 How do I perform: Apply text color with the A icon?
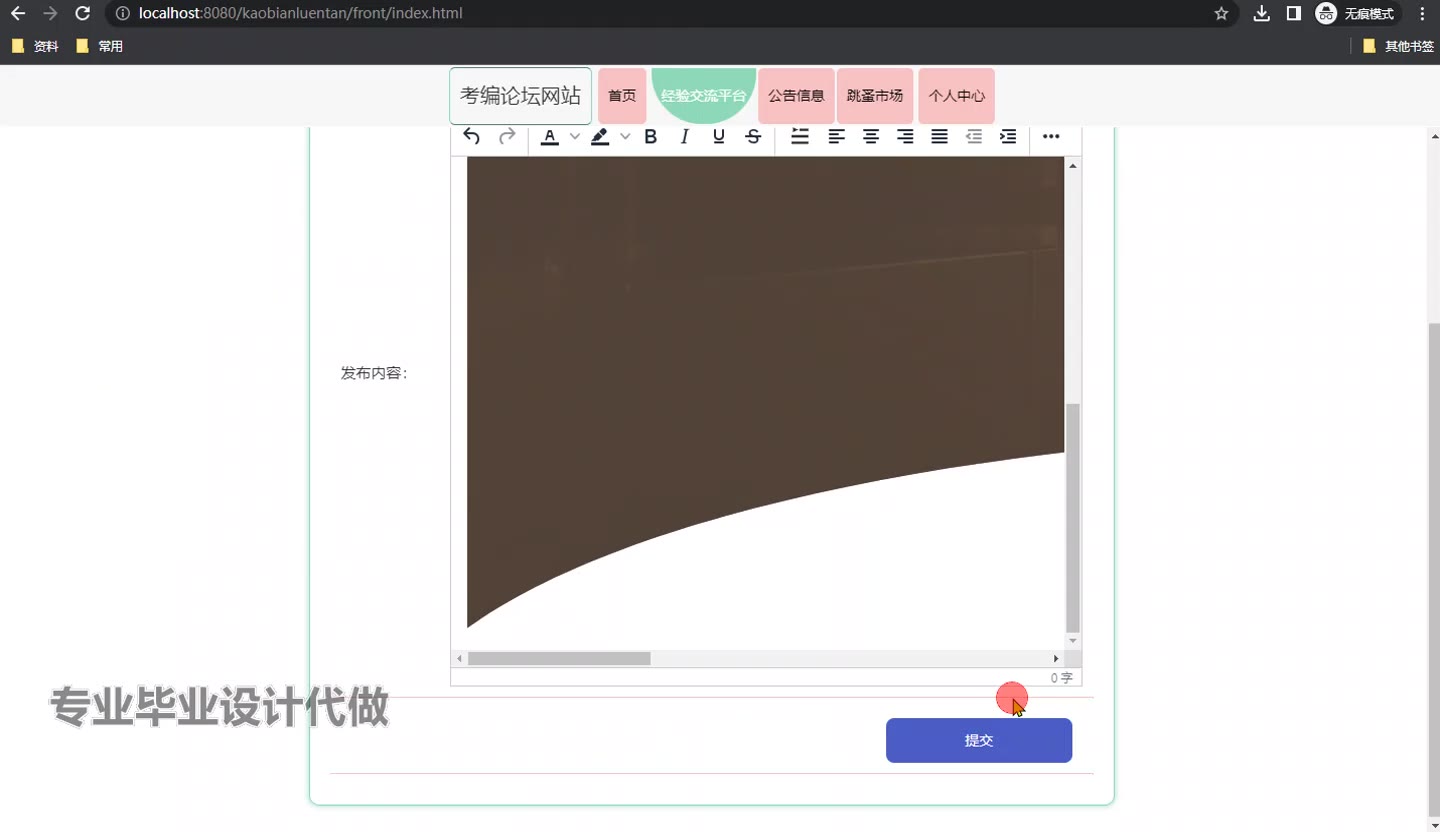pos(549,137)
